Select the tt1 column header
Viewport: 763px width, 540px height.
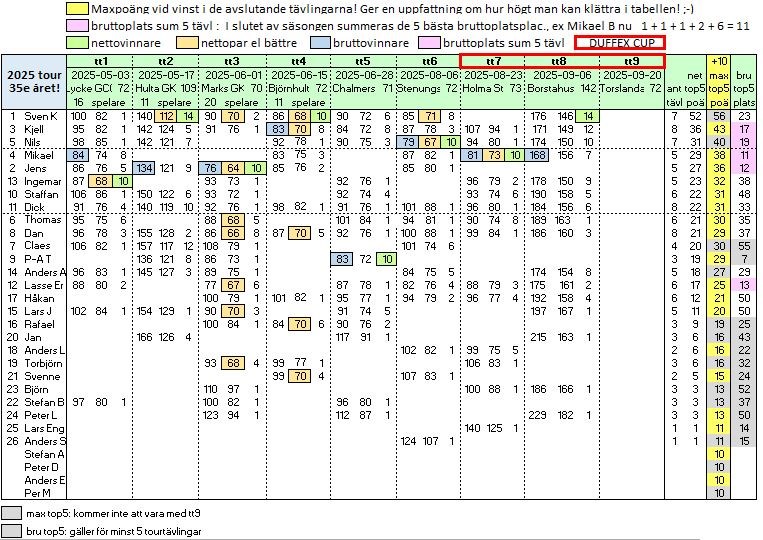coord(100,62)
